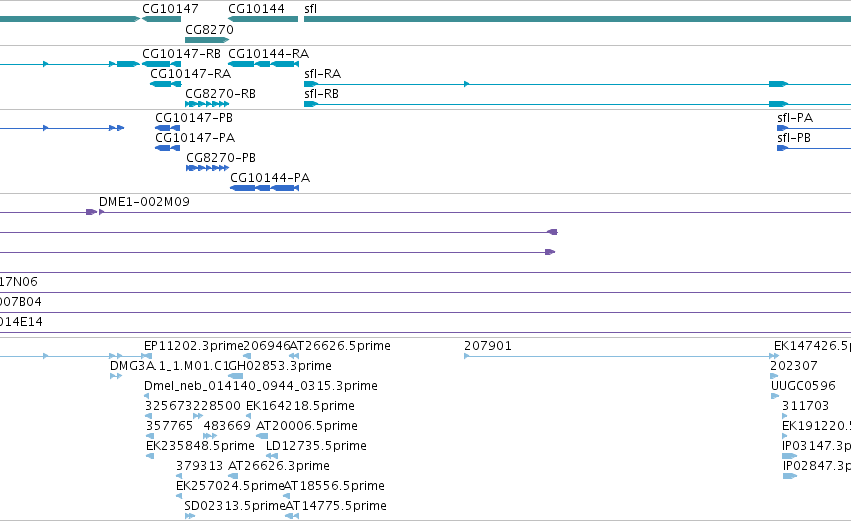The image size is (851, 521).
Task: Select the 207901 EST label
Action: 488,346
